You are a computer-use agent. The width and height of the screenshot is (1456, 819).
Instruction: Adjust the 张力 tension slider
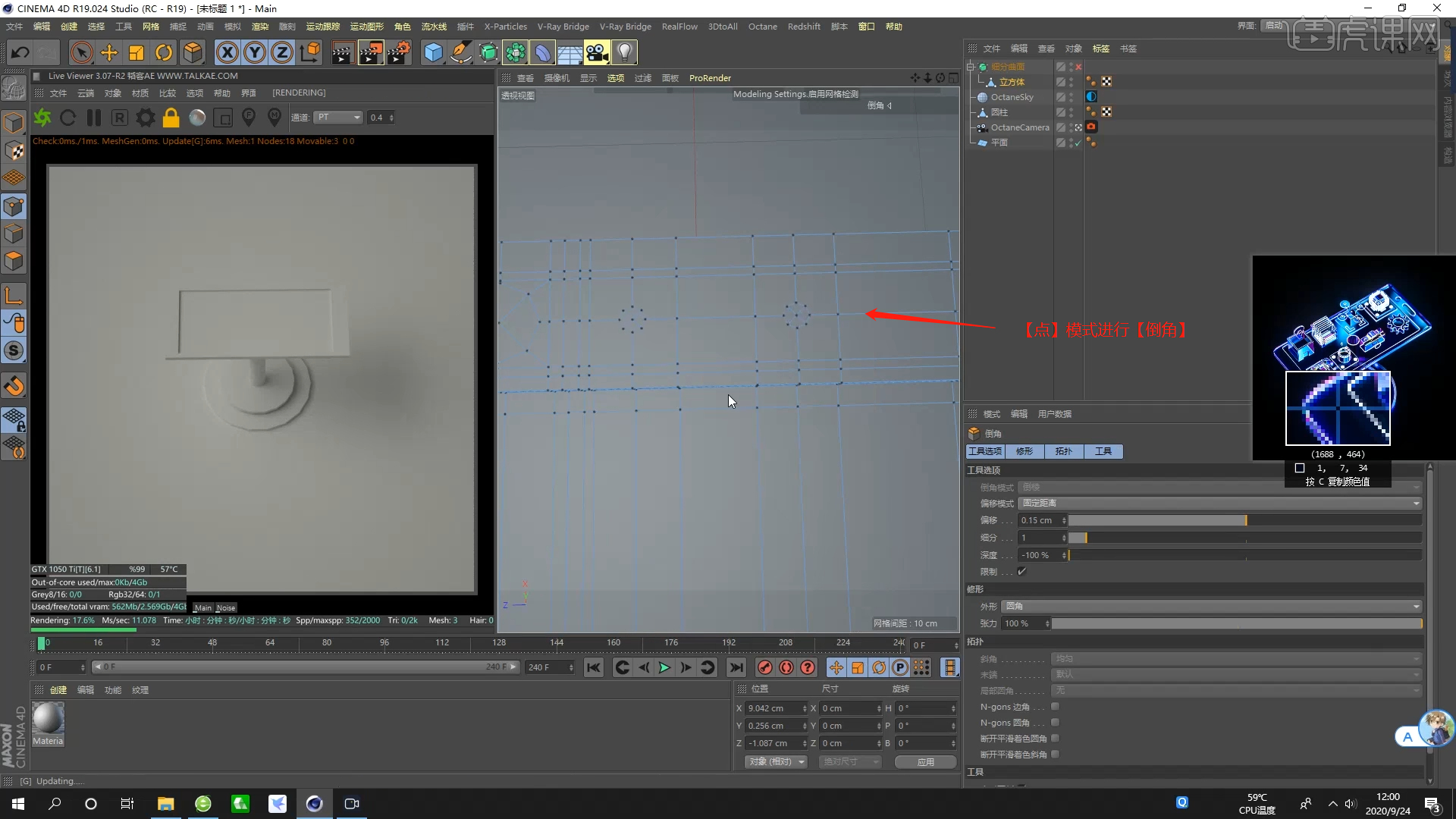point(1237,623)
